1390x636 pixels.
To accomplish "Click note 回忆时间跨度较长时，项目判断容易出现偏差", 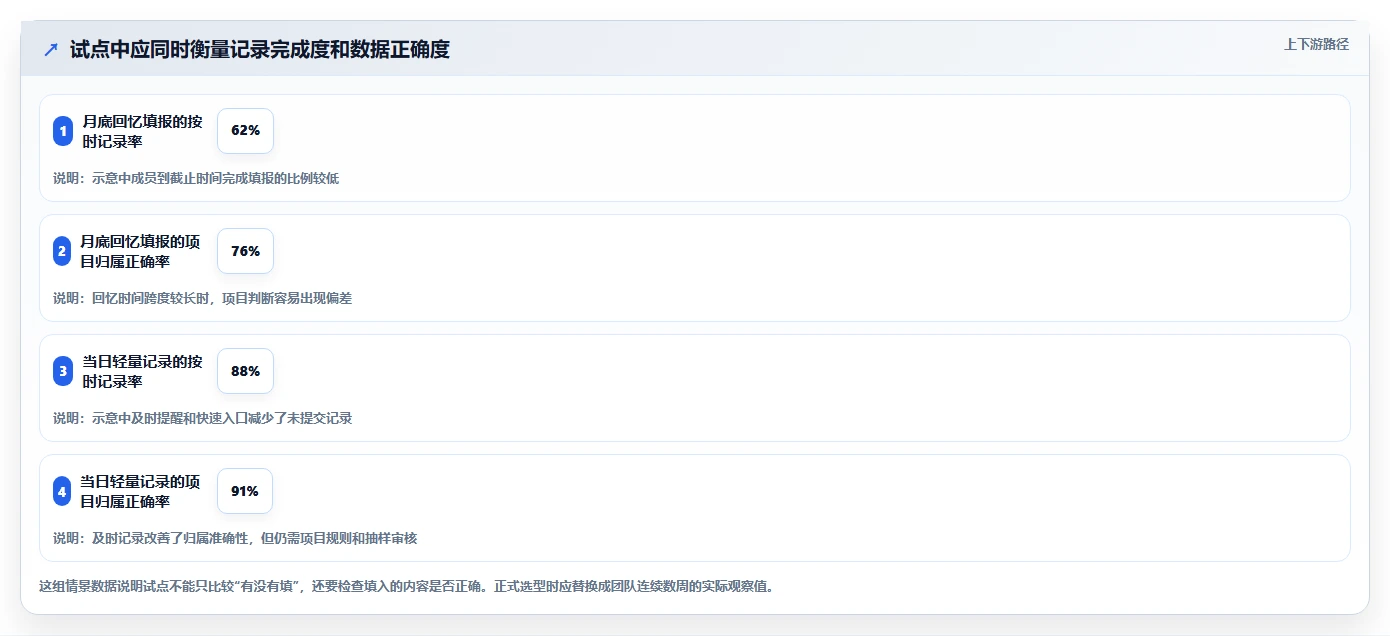I will 222,298.
